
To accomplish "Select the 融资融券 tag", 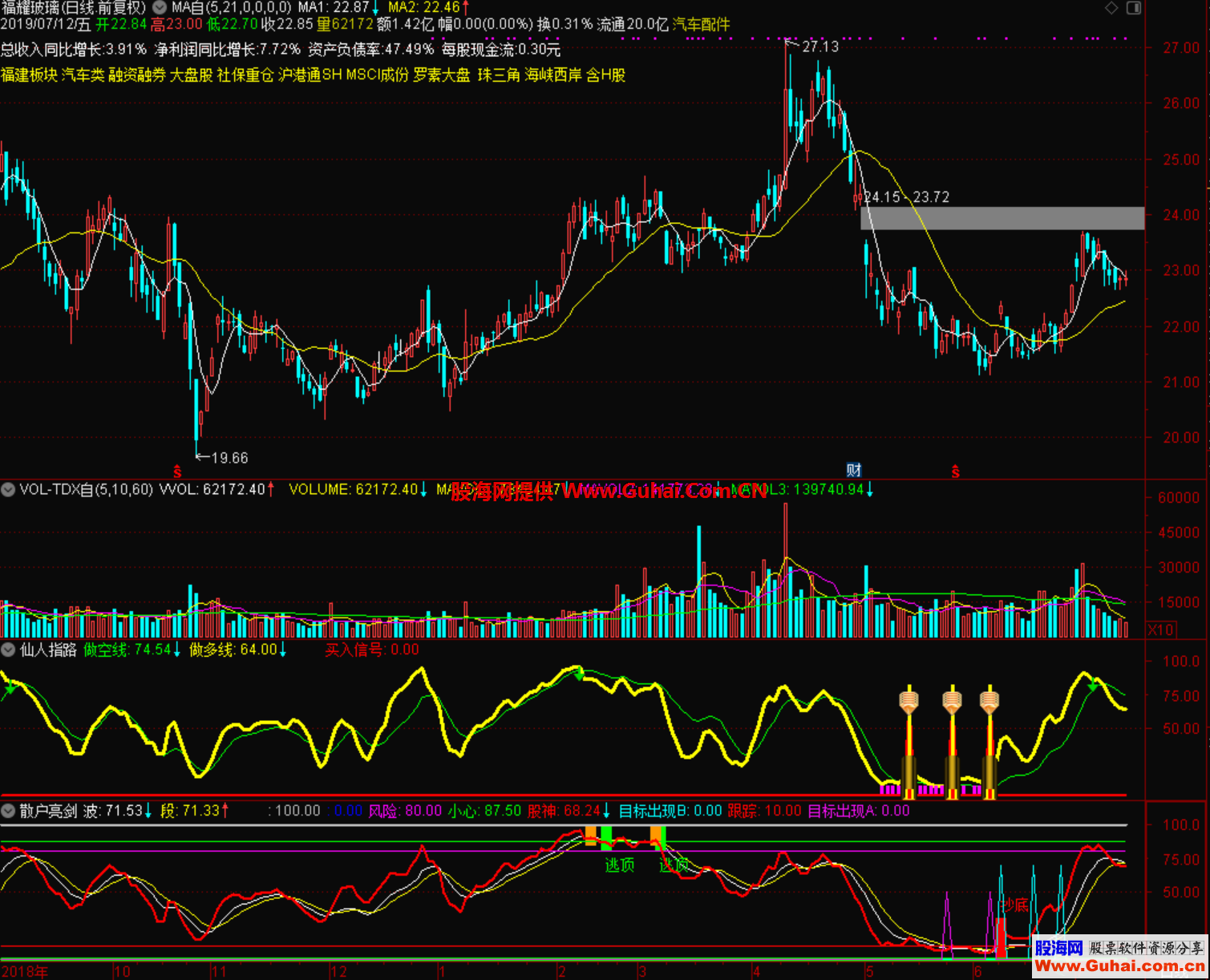I will coord(137,75).
